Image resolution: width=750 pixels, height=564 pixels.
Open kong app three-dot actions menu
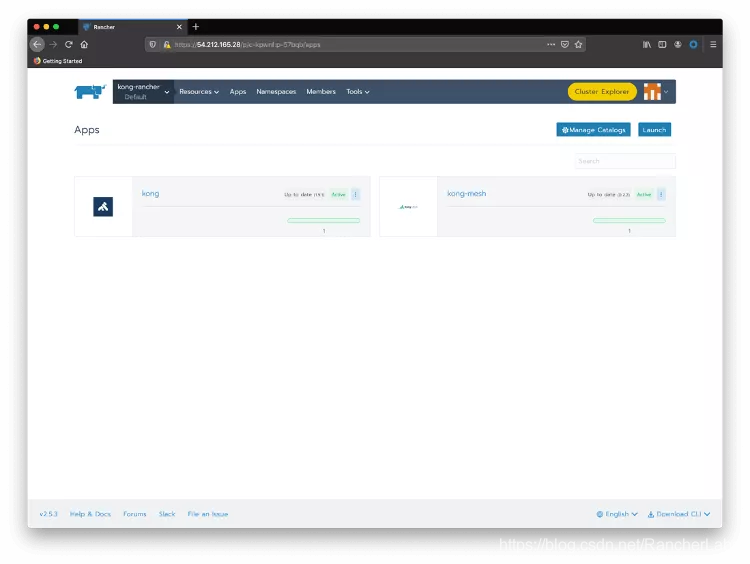(x=355, y=194)
